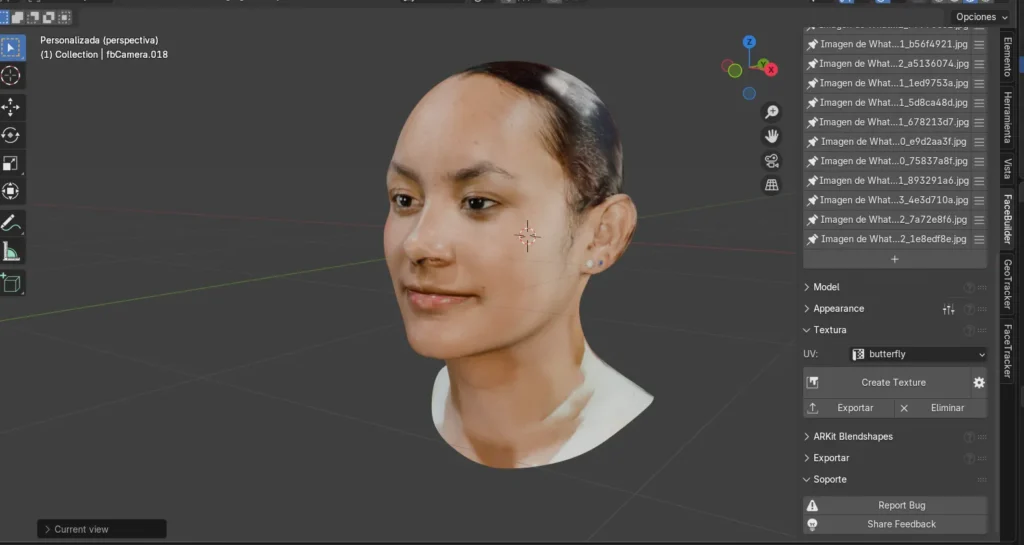The width and height of the screenshot is (1024, 545).
Task: Switch perspective/orthographic with grid icon
Action: [x=772, y=185]
